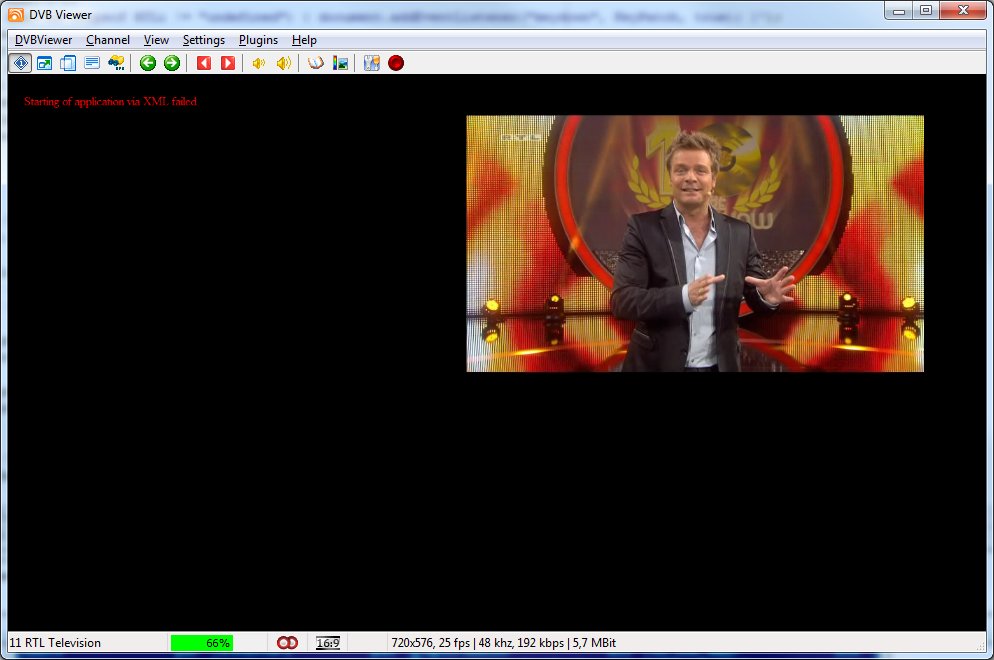This screenshot has width=994, height=660.
Task: Click the binoculars EPG toolbar icon
Action: pos(116,63)
